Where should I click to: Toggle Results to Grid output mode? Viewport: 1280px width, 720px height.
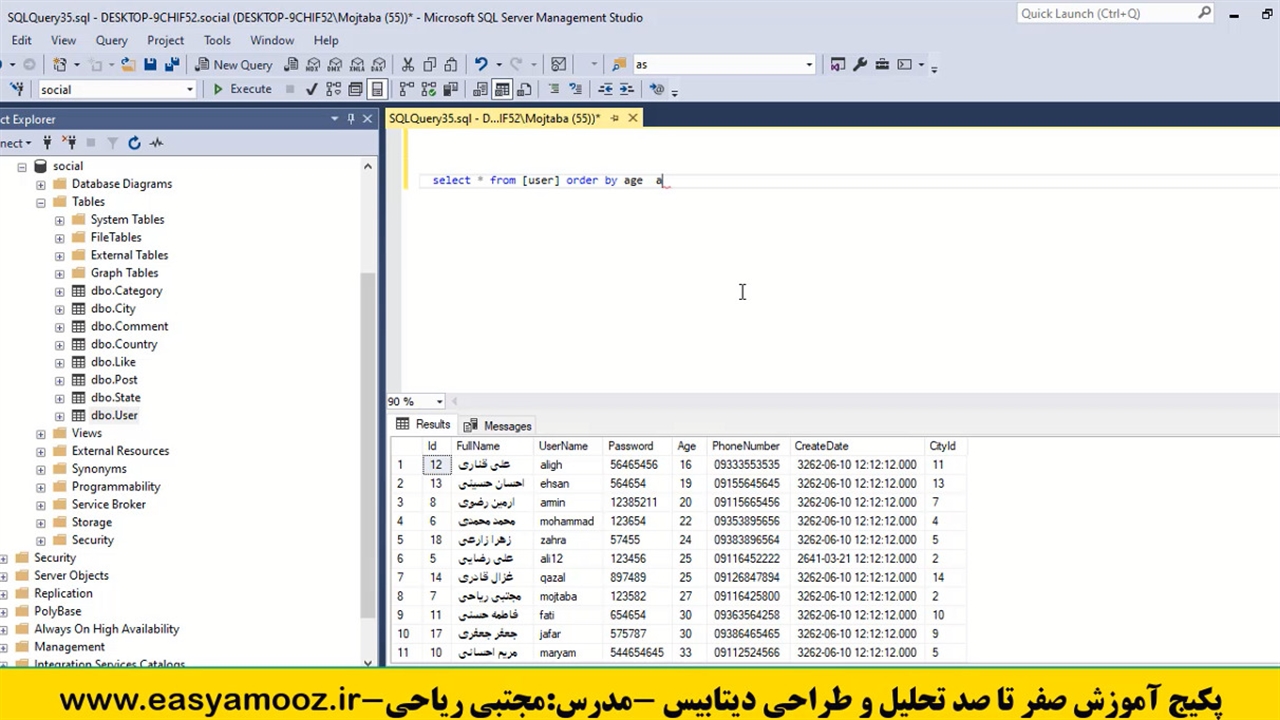502,89
